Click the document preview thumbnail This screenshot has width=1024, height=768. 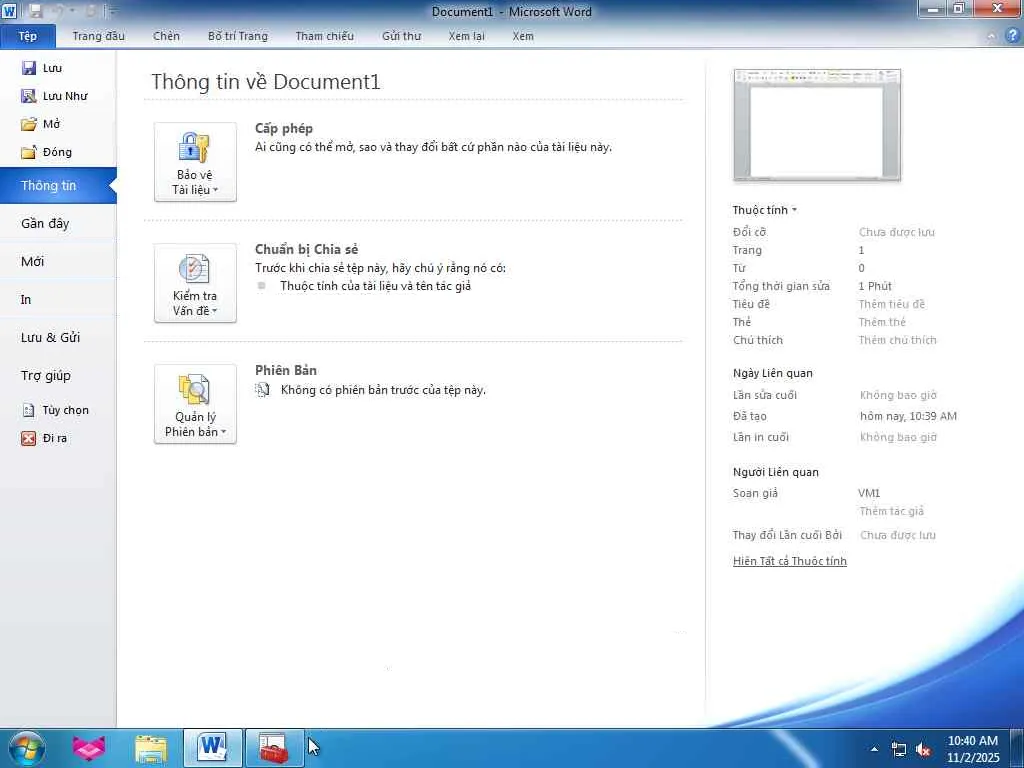tap(817, 125)
